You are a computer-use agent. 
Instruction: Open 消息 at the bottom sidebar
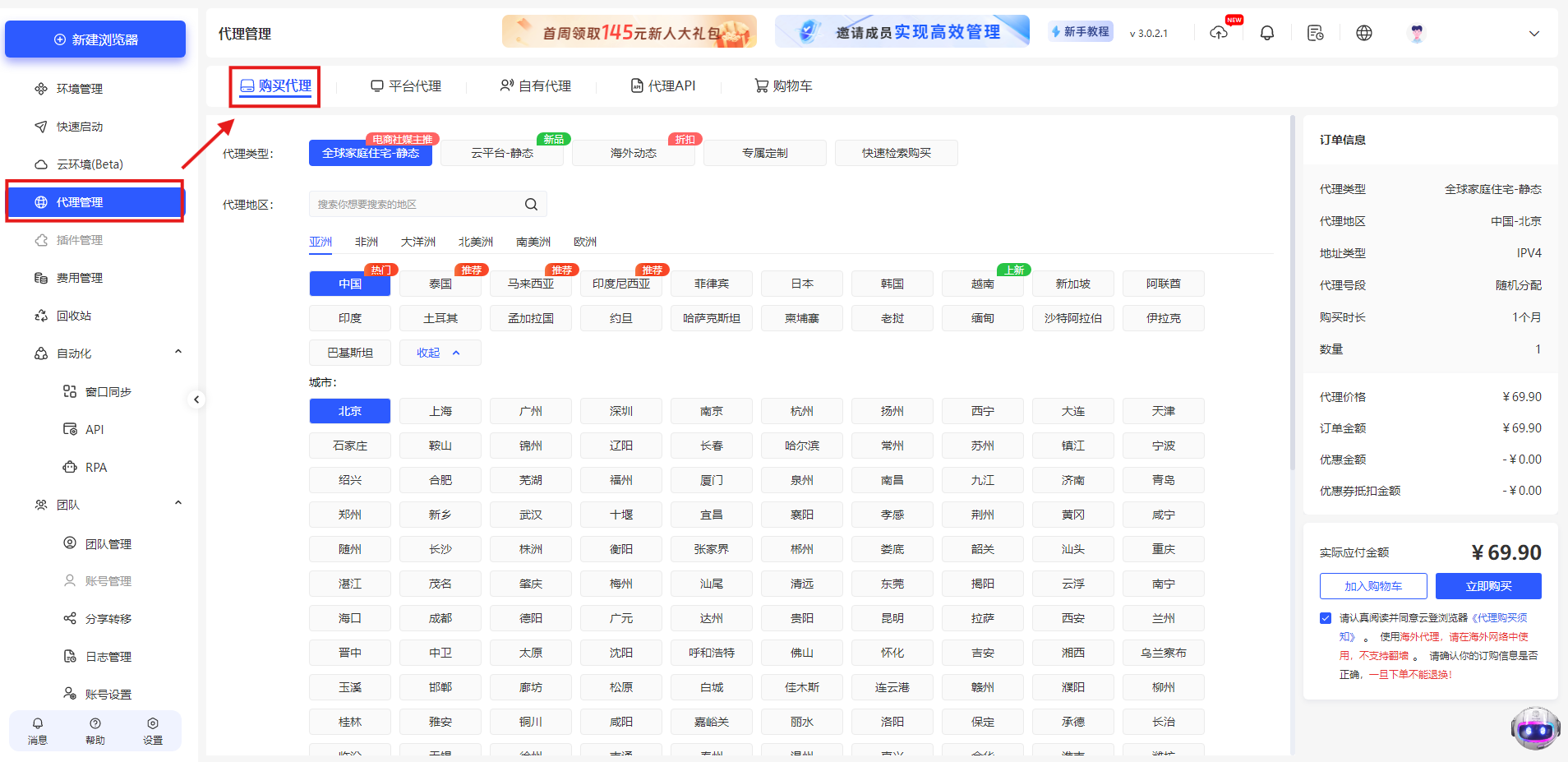[37, 730]
